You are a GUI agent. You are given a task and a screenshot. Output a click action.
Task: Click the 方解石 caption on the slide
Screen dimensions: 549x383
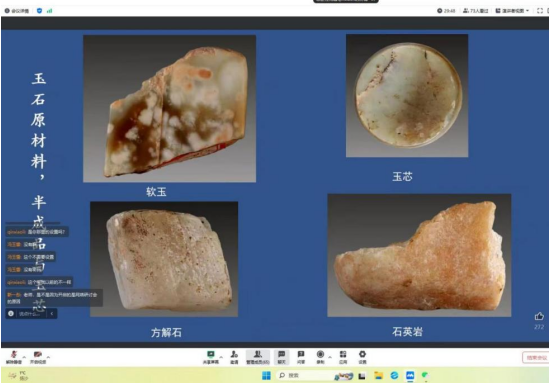pyautogui.click(x=166, y=332)
